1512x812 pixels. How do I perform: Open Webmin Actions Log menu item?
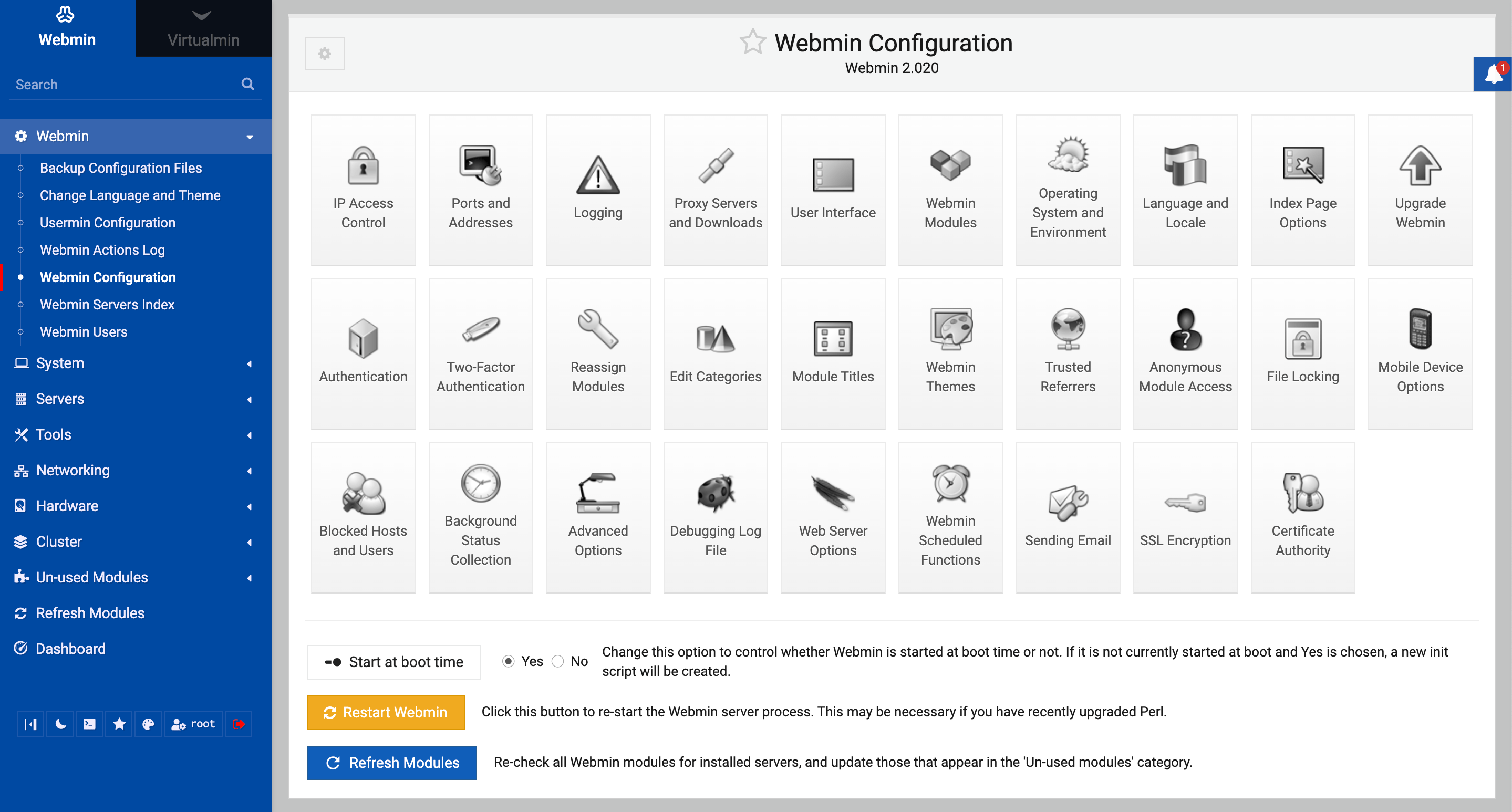[102, 250]
